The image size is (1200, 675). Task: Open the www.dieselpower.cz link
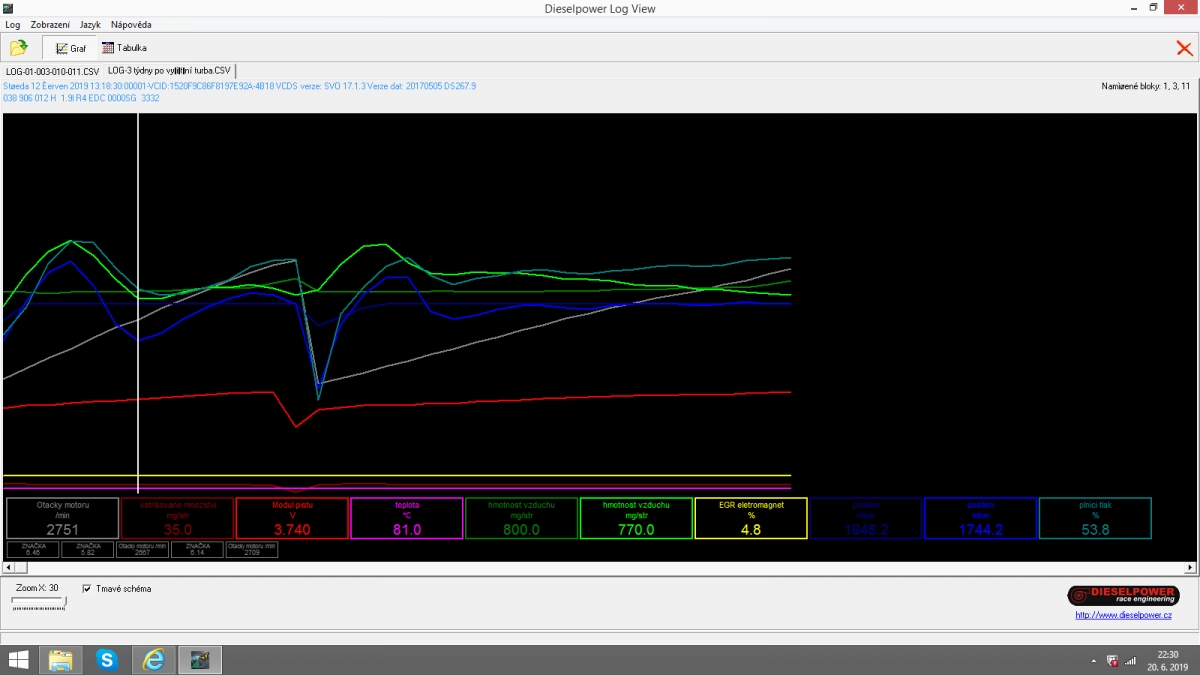[1123, 615]
